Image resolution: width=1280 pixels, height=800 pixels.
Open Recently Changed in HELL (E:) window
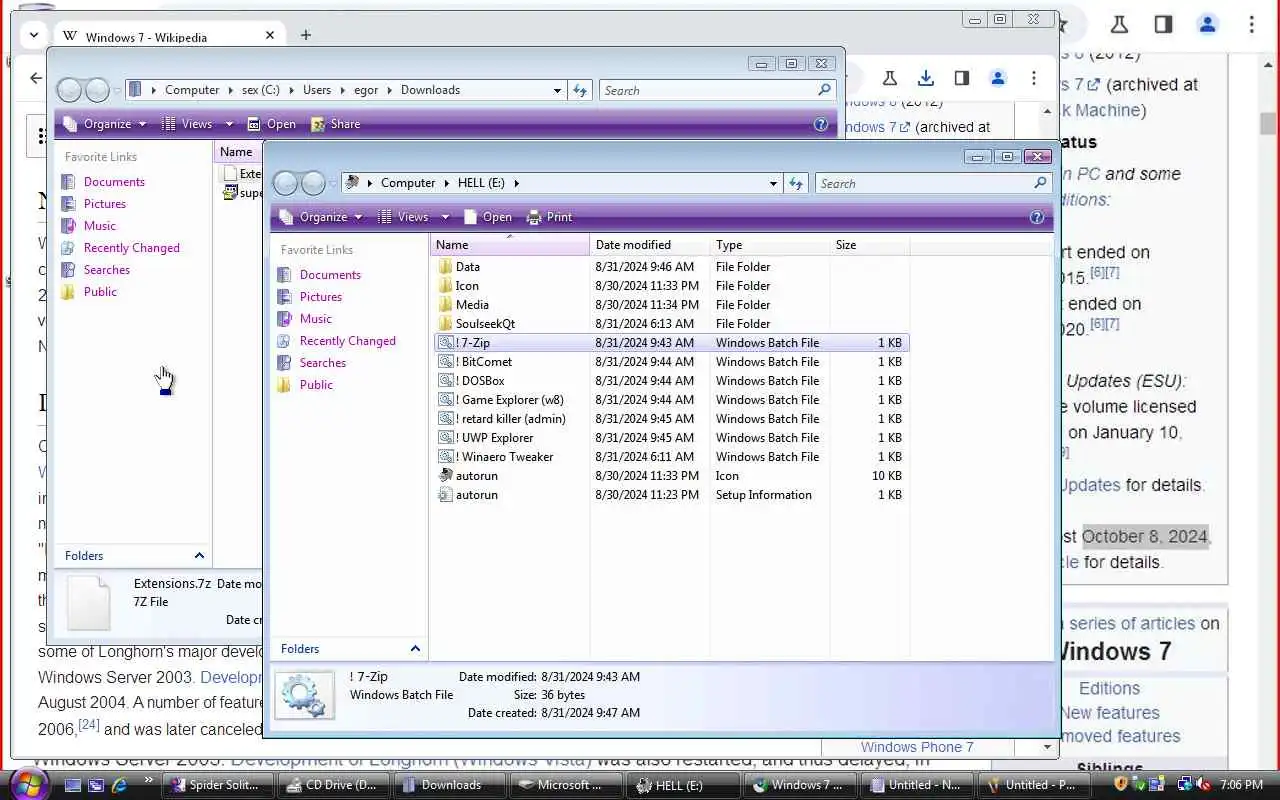[347, 341]
